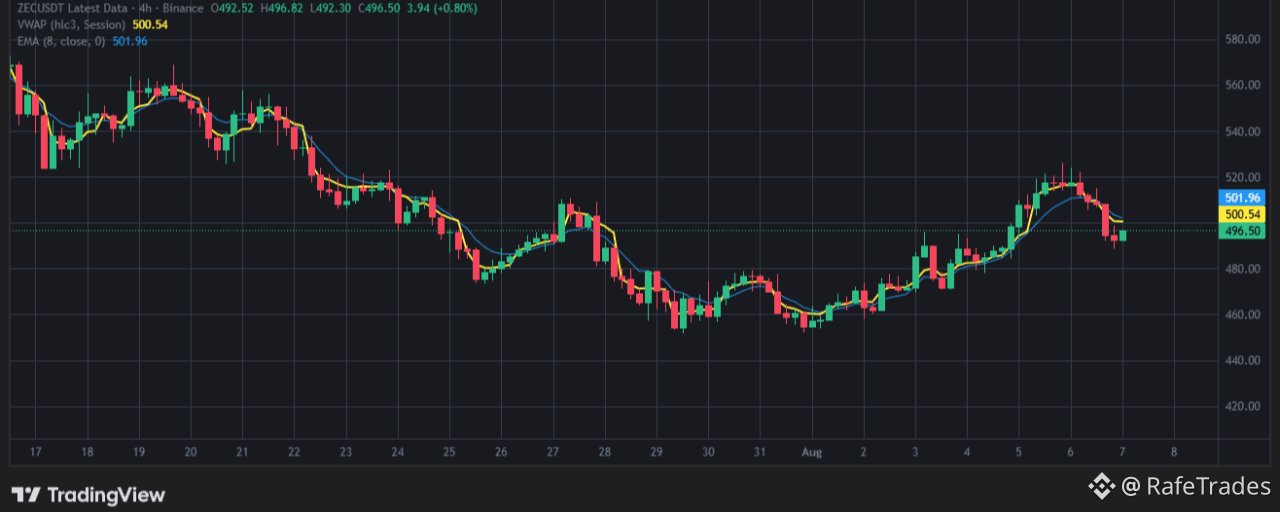The image size is (1280, 512).
Task: Click date 5 on the time axis
Action: point(1018,451)
